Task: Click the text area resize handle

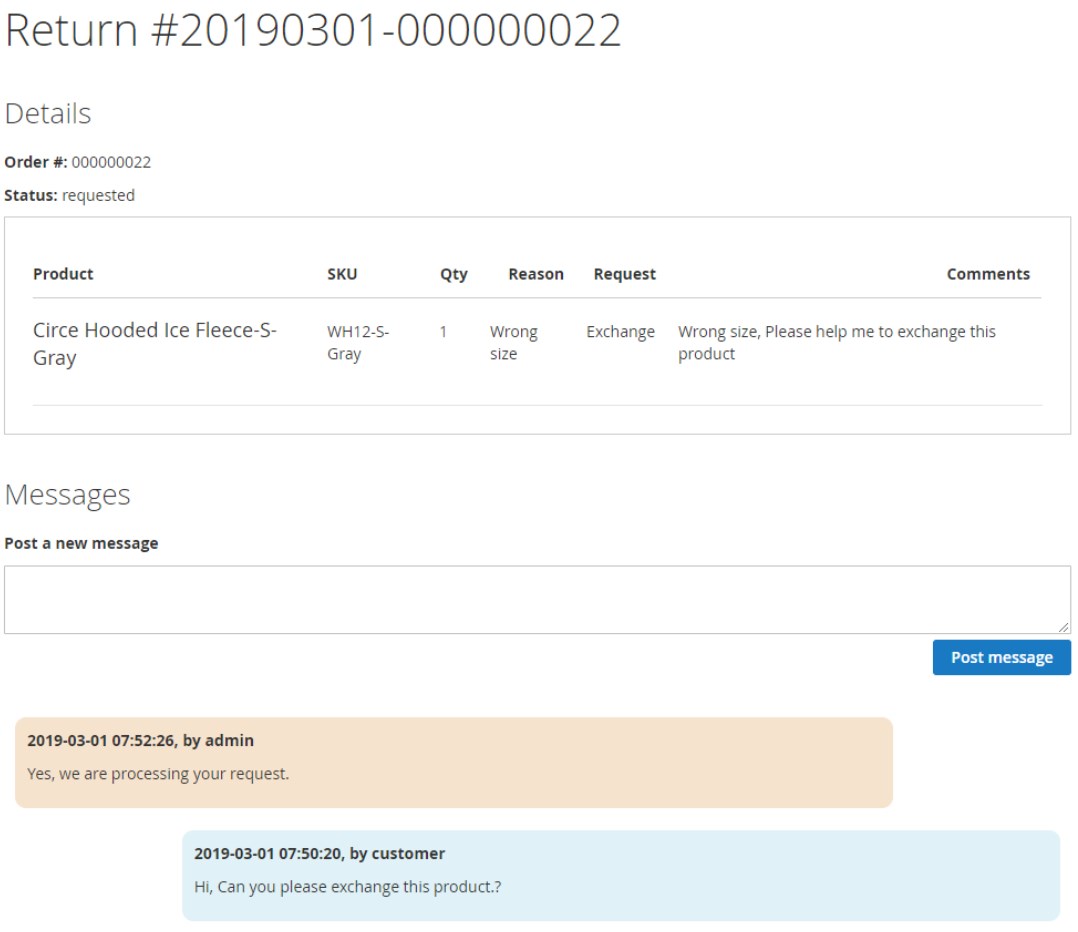Action: pyautogui.click(x=1064, y=627)
